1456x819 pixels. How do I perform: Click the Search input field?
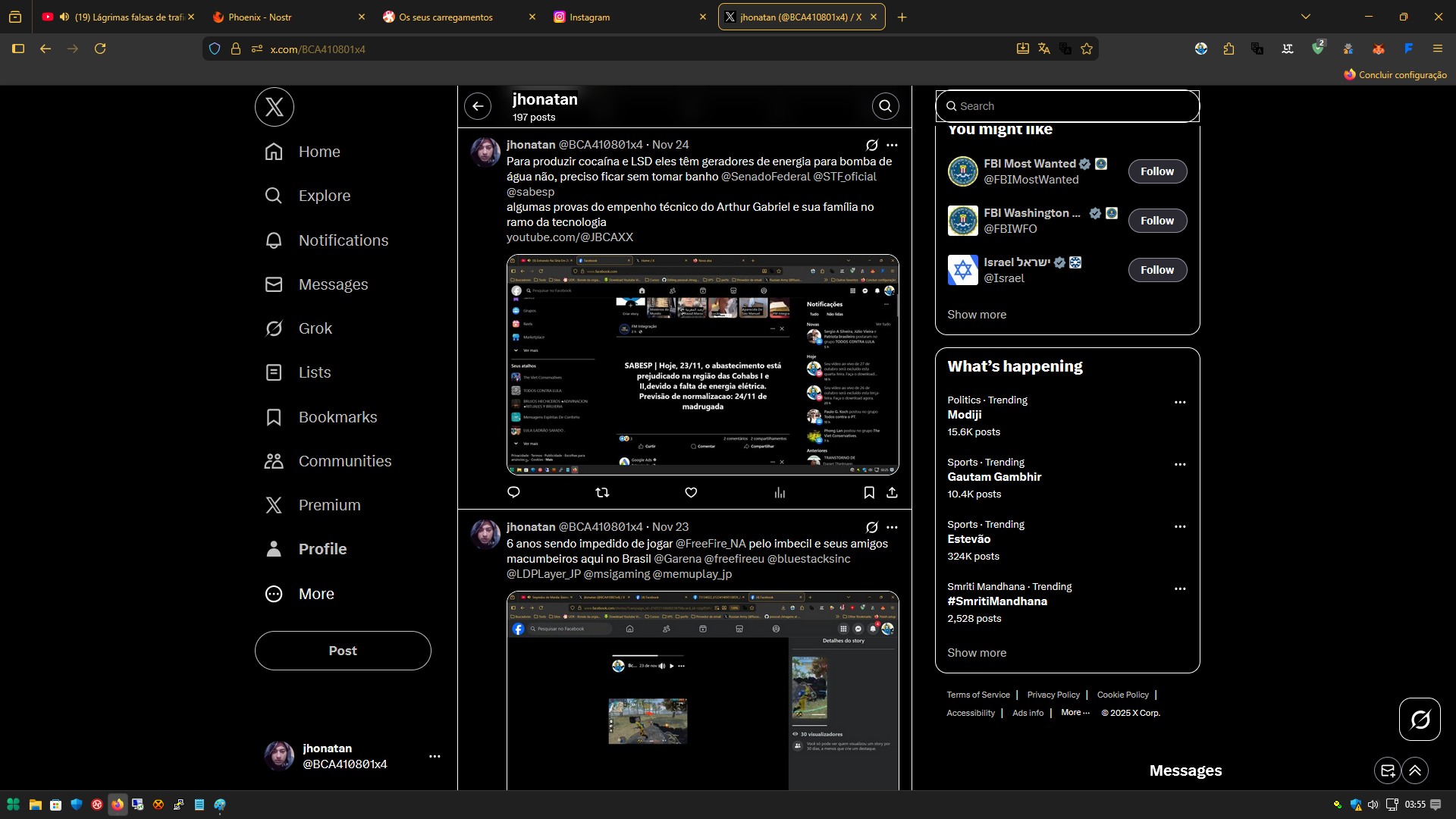pos(1067,106)
